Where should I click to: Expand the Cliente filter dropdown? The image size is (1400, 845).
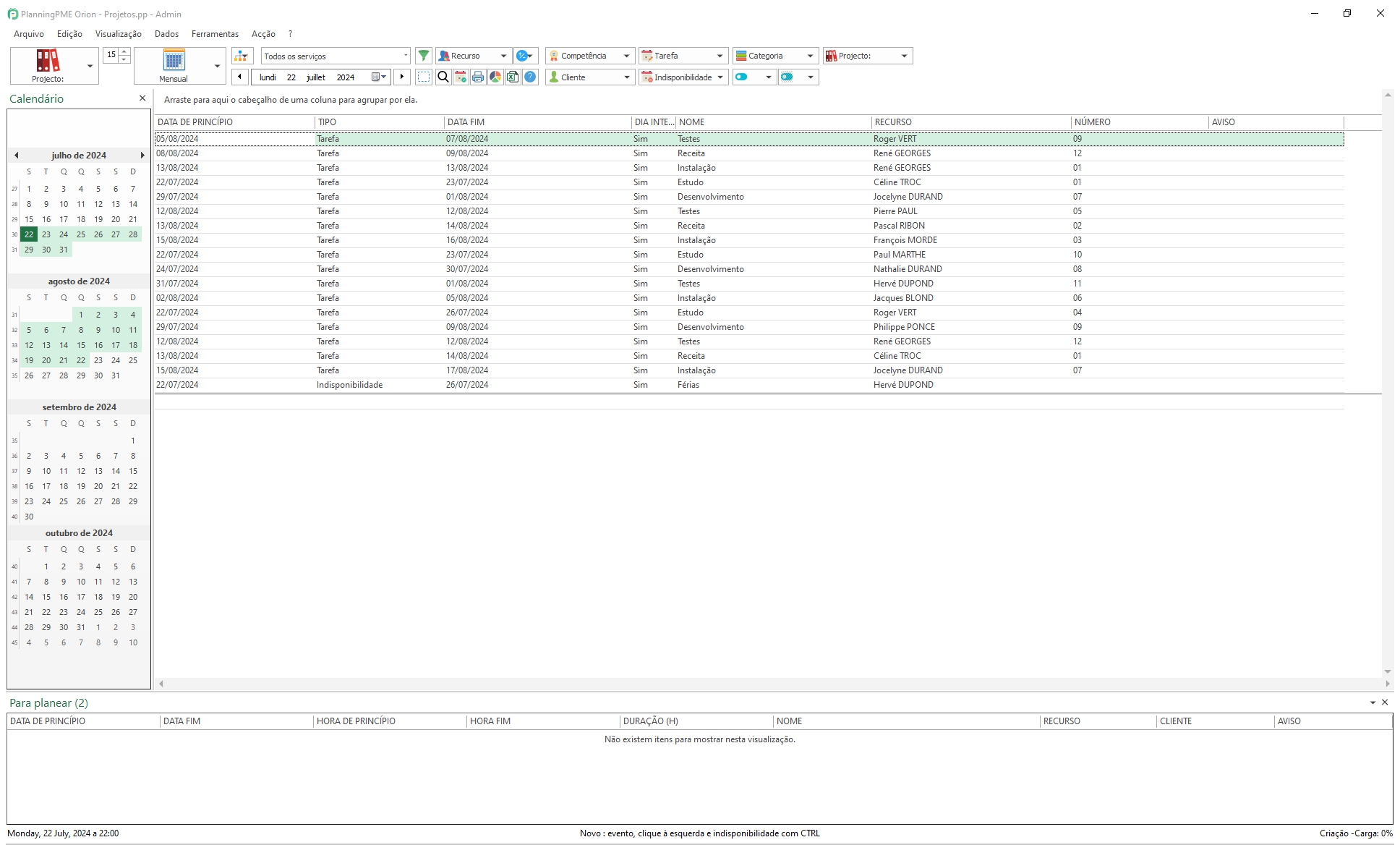click(626, 77)
